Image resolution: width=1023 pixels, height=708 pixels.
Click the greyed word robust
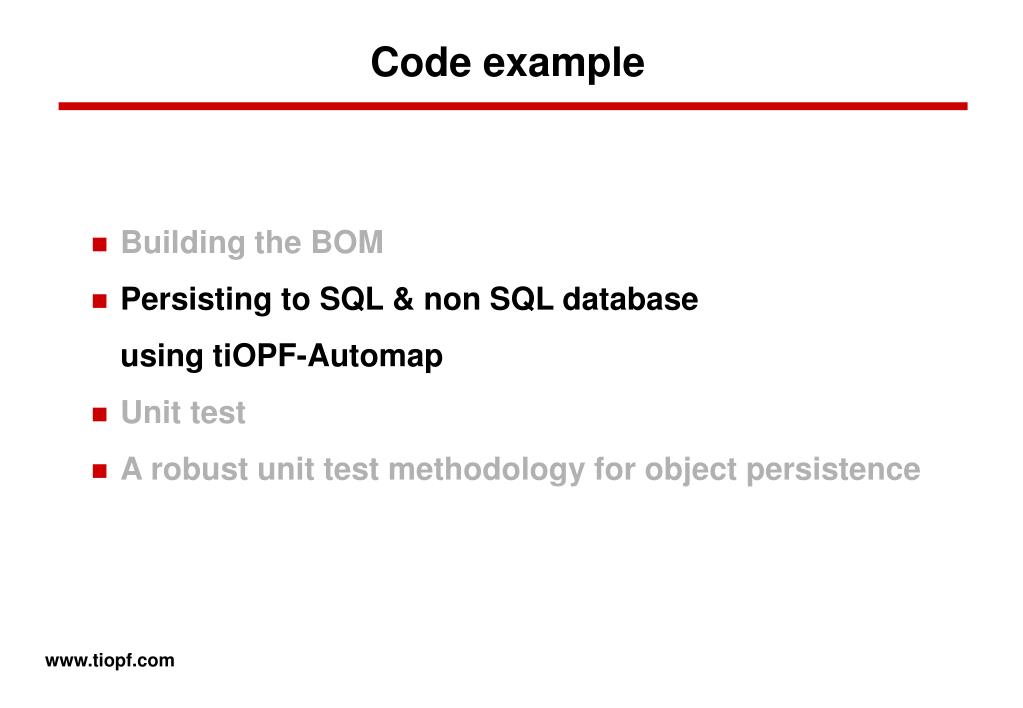tap(199, 469)
